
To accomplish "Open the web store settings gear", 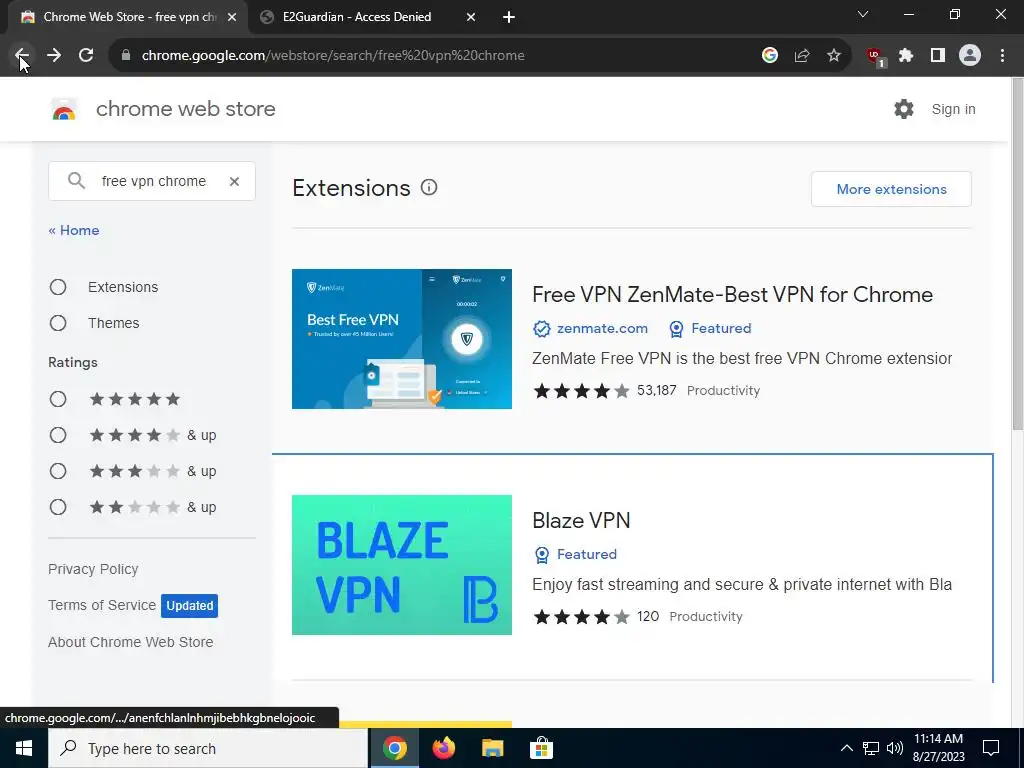I will [904, 109].
